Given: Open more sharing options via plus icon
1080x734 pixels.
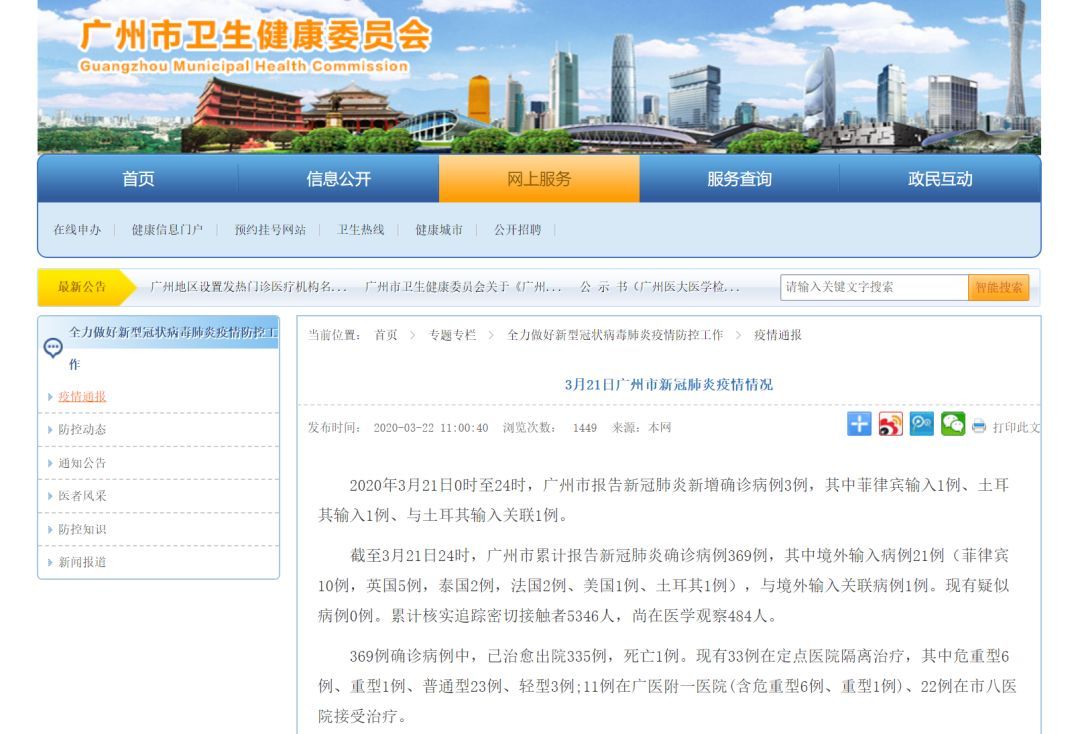Looking at the screenshot, I should [x=857, y=424].
